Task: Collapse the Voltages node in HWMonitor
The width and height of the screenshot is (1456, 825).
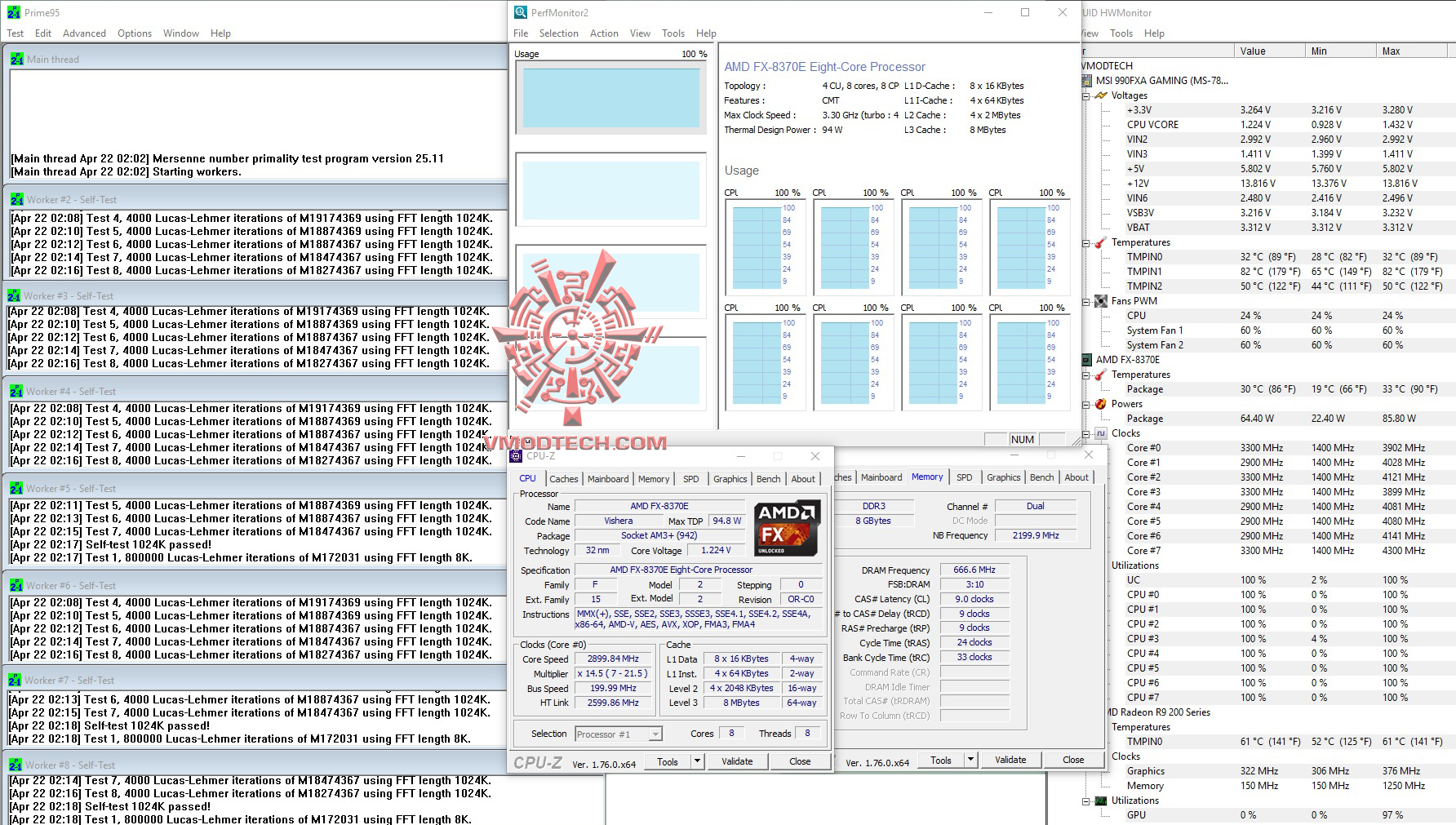Action: [x=1087, y=95]
